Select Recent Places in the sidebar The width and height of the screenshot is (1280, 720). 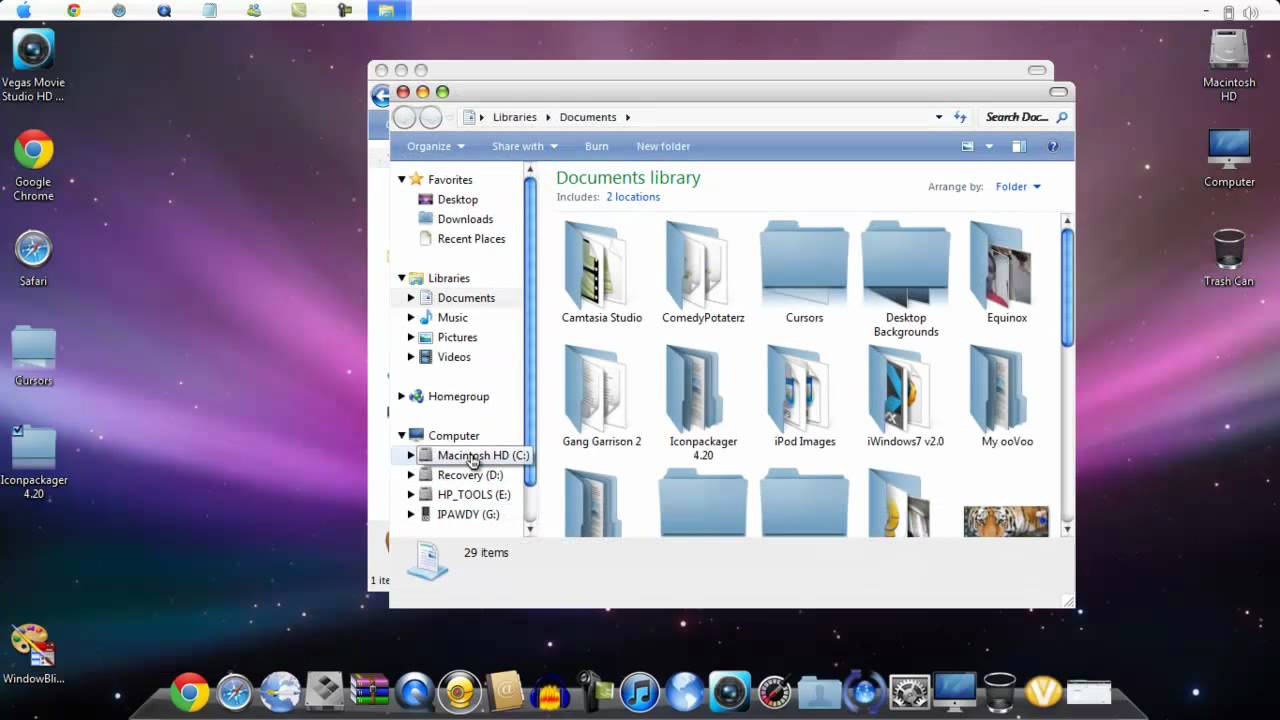[471, 239]
